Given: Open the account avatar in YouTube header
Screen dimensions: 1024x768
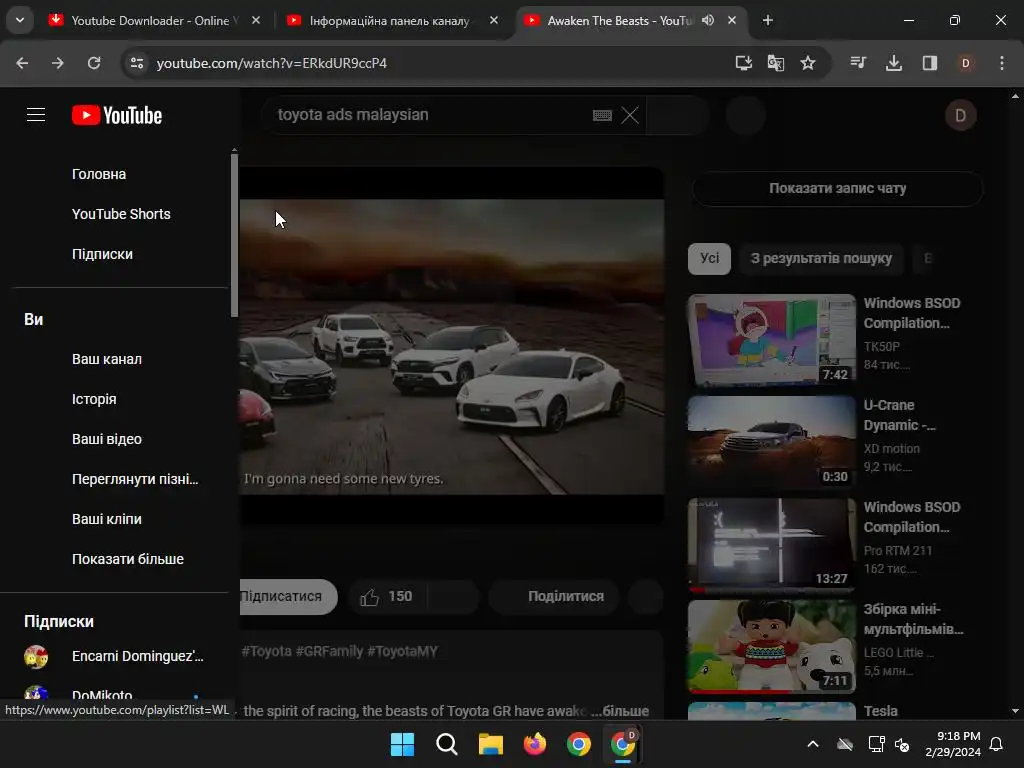Looking at the screenshot, I should [960, 115].
